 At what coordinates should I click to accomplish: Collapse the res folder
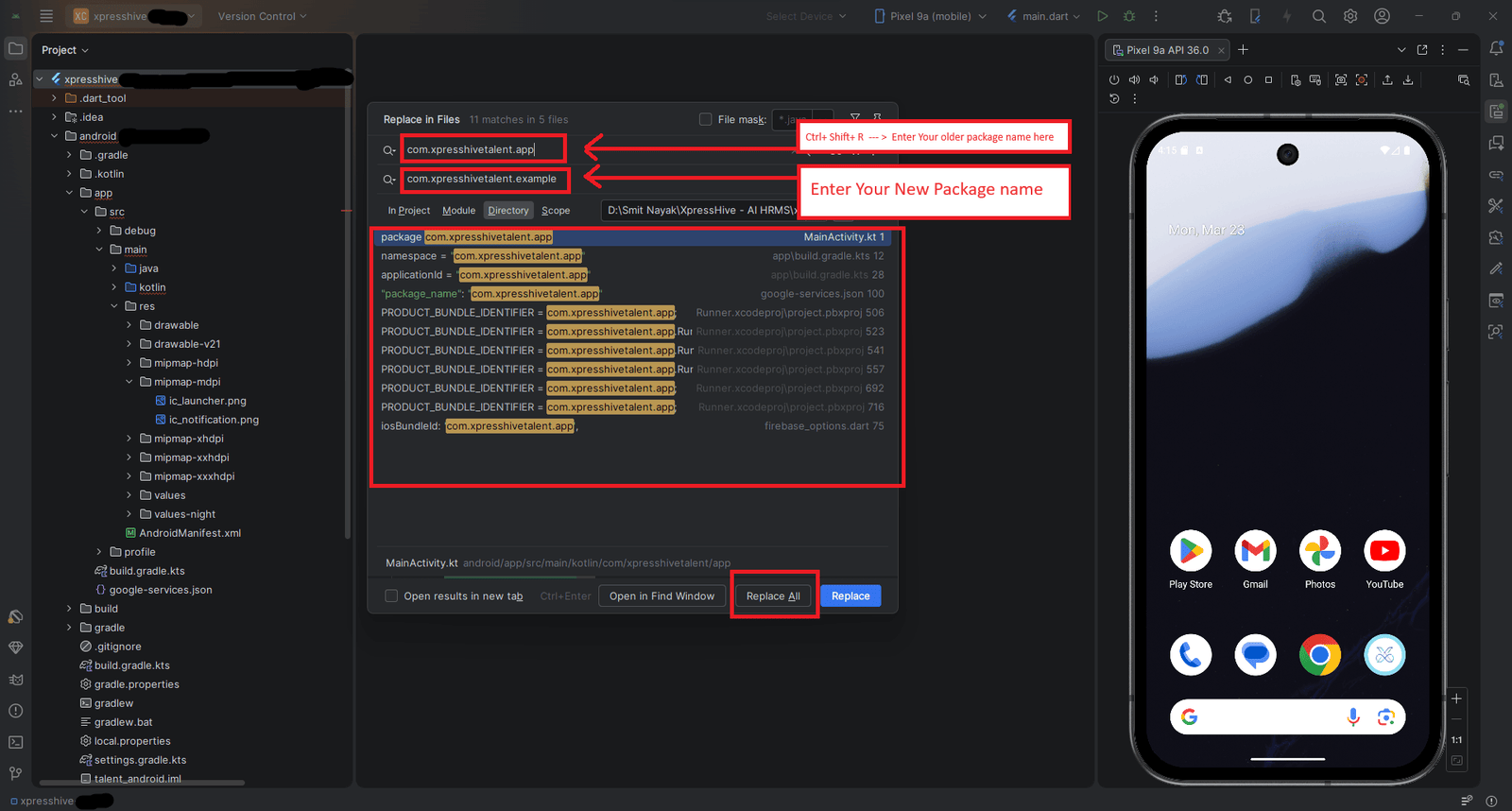pos(114,306)
